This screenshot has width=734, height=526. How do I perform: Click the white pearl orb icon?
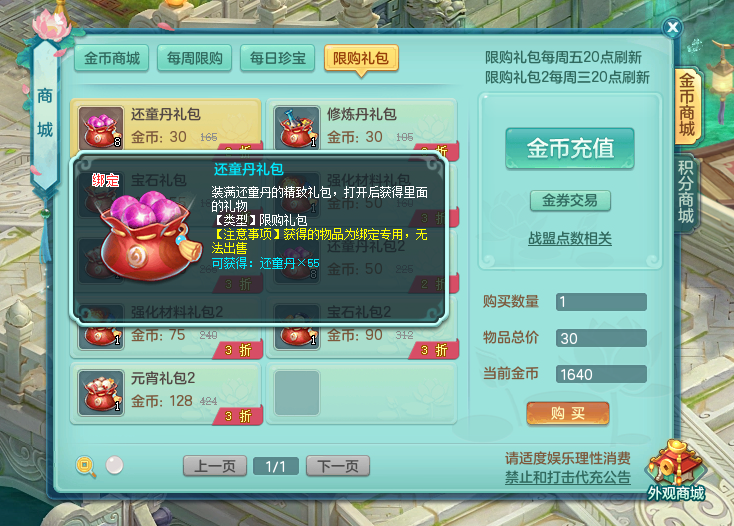(114, 465)
